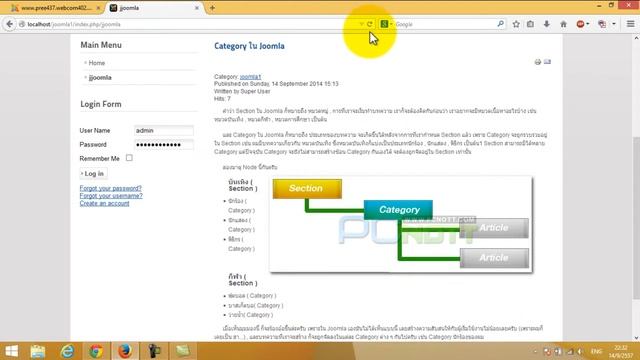Click the Section-Category-Article diagram image
This screenshot has width=640, height=360.
401,224
